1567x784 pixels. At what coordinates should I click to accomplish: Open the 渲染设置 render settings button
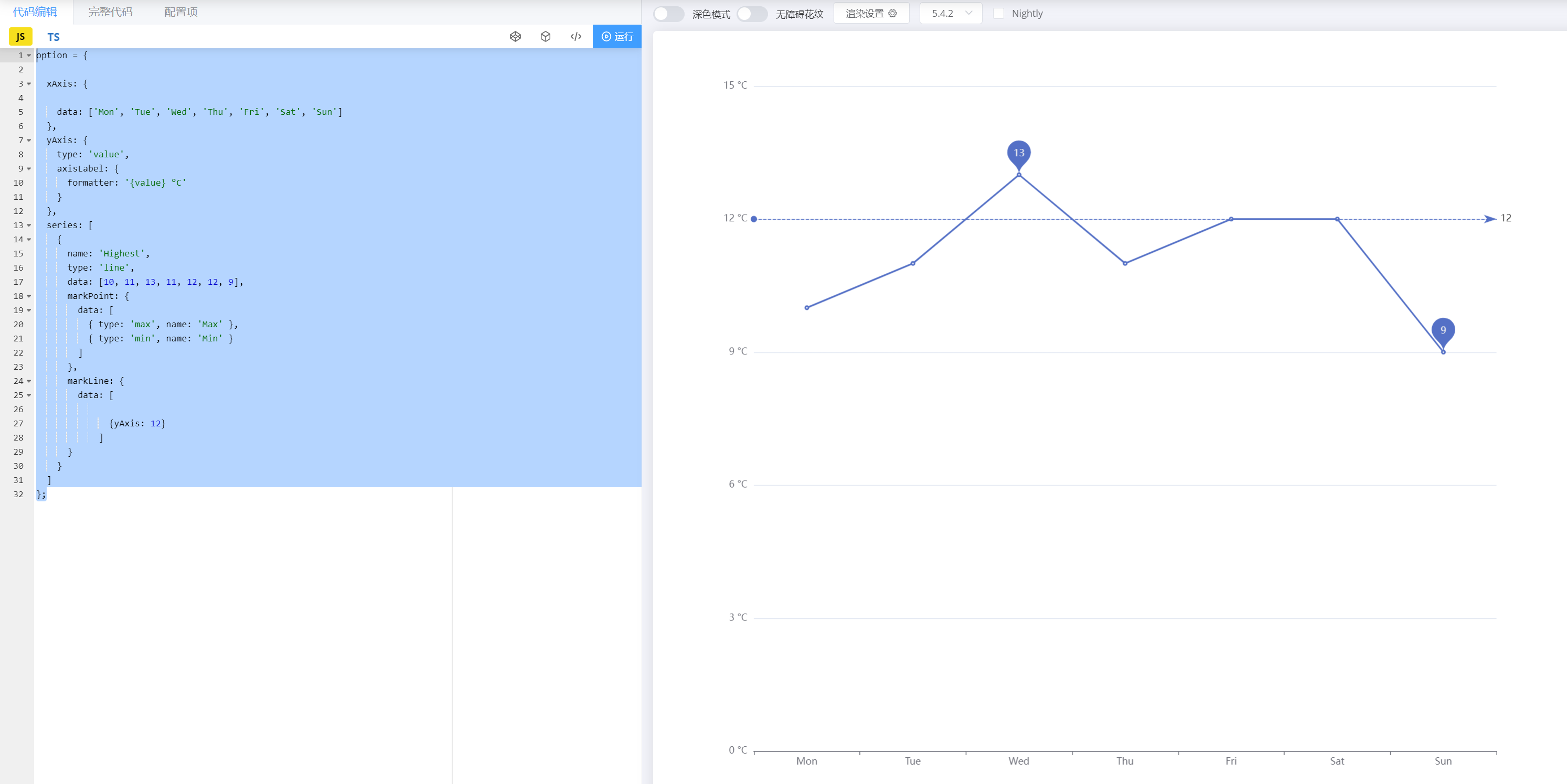(x=867, y=13)
